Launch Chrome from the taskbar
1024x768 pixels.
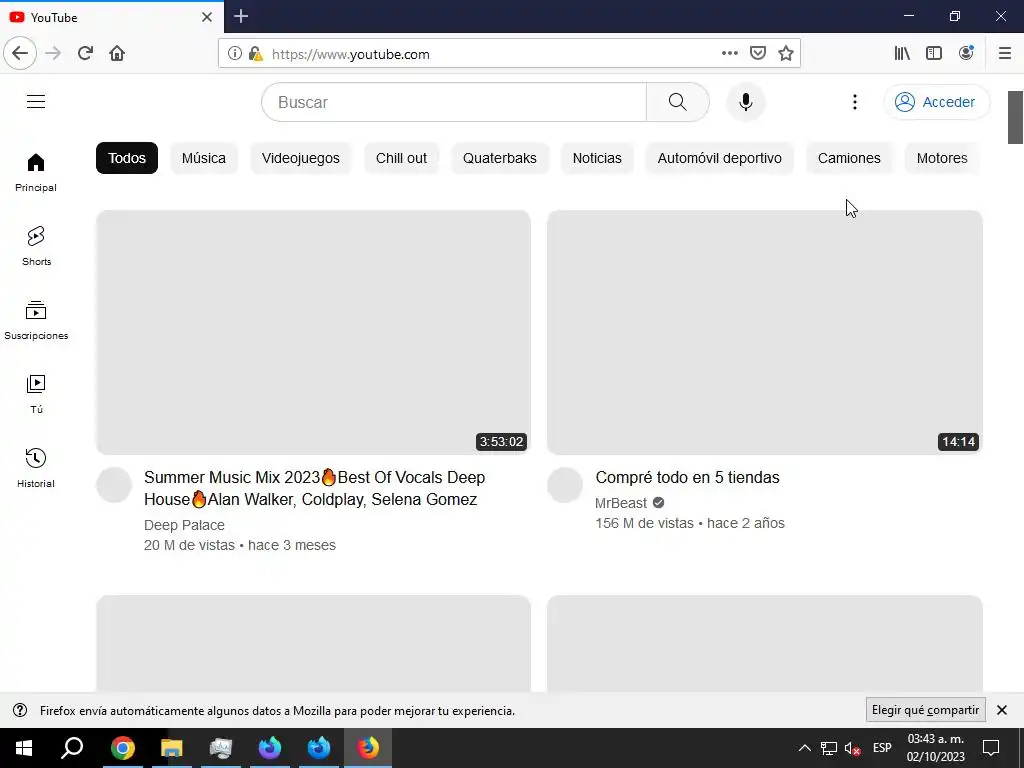(x=123, y=748)
